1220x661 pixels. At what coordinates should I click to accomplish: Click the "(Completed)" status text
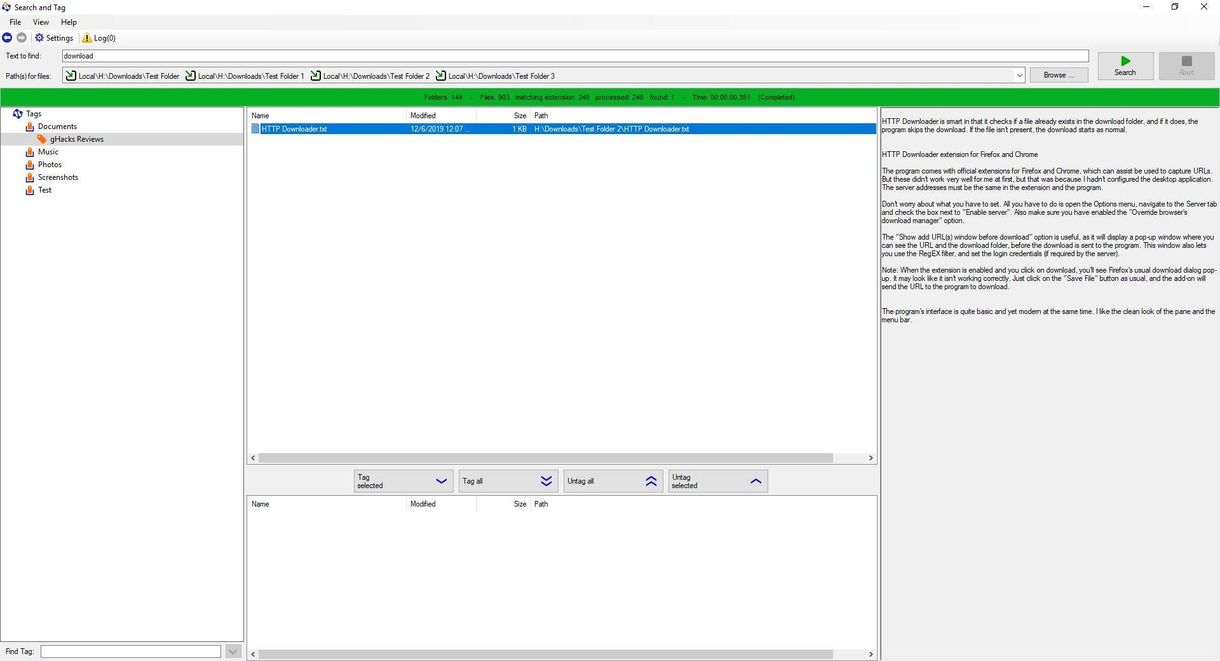pos(776,98)
